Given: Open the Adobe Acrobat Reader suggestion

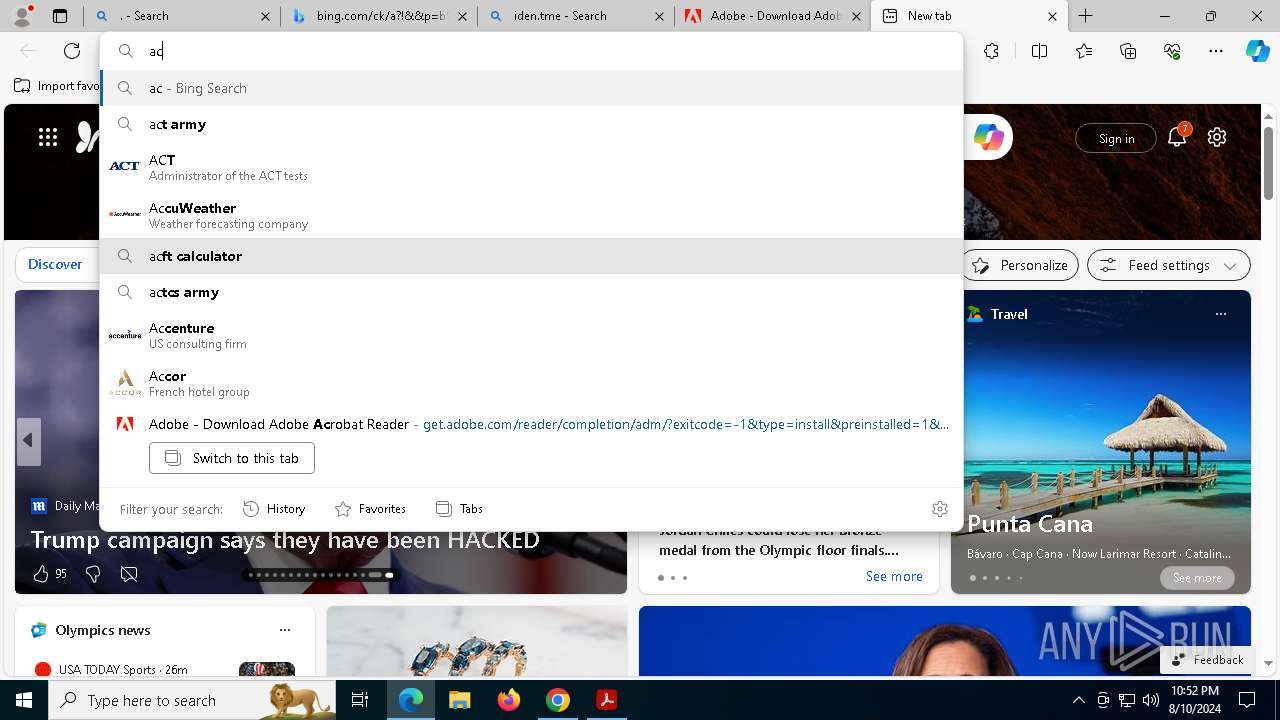Looking at the screenshot, I should (x=532, y=424).
